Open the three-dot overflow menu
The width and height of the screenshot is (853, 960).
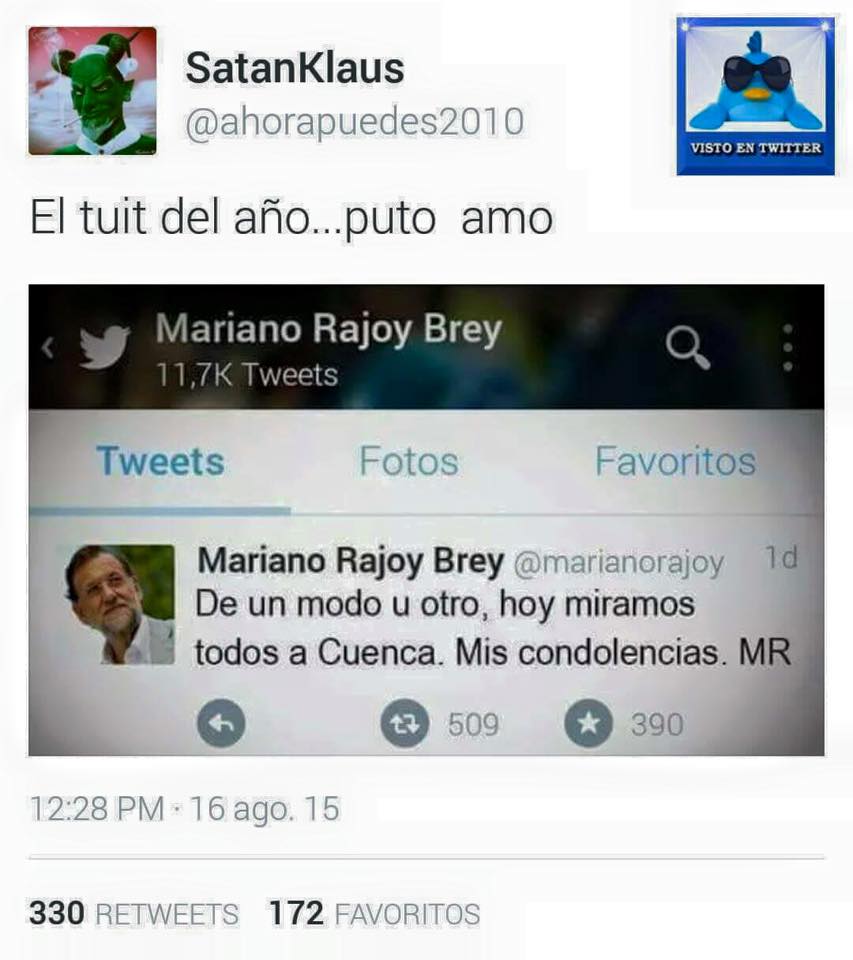[x=788, y=347]
